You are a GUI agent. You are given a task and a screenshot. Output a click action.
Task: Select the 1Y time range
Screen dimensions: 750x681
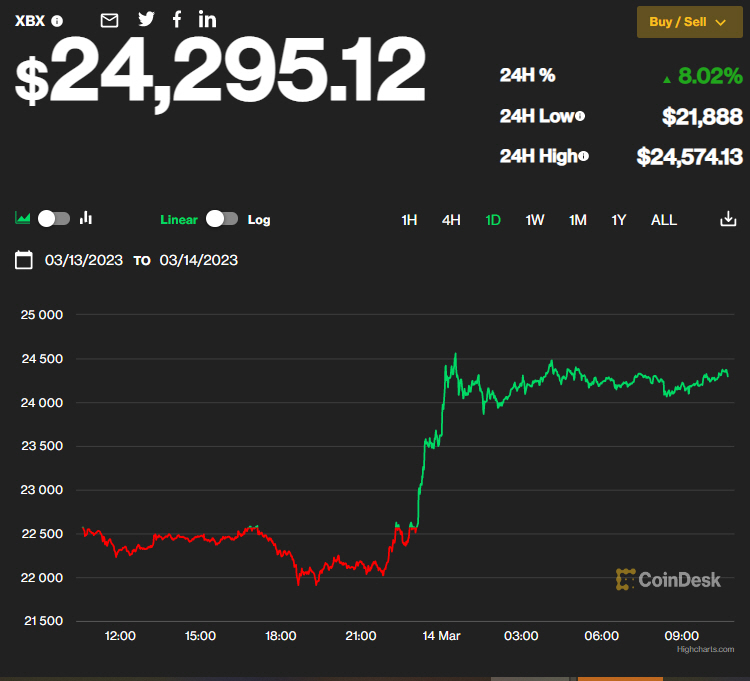coord(619,220)
